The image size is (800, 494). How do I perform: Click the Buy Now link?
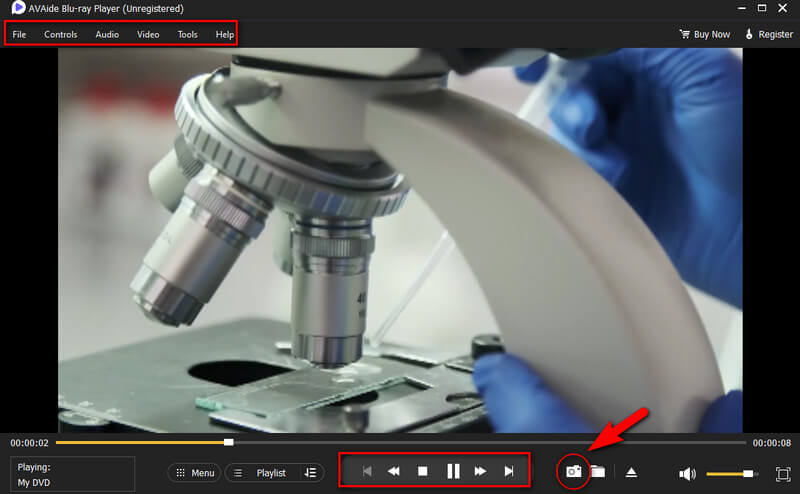coord(711,34)
